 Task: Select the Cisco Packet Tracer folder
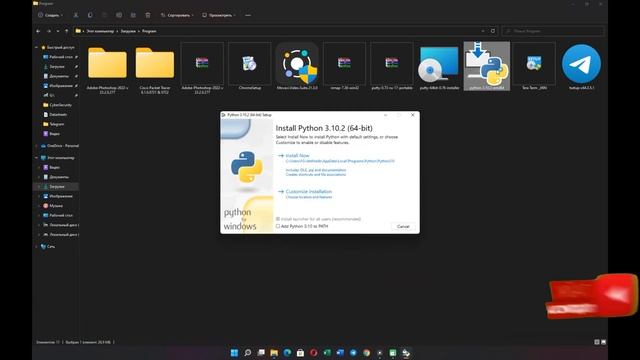[x=154, y=69]
